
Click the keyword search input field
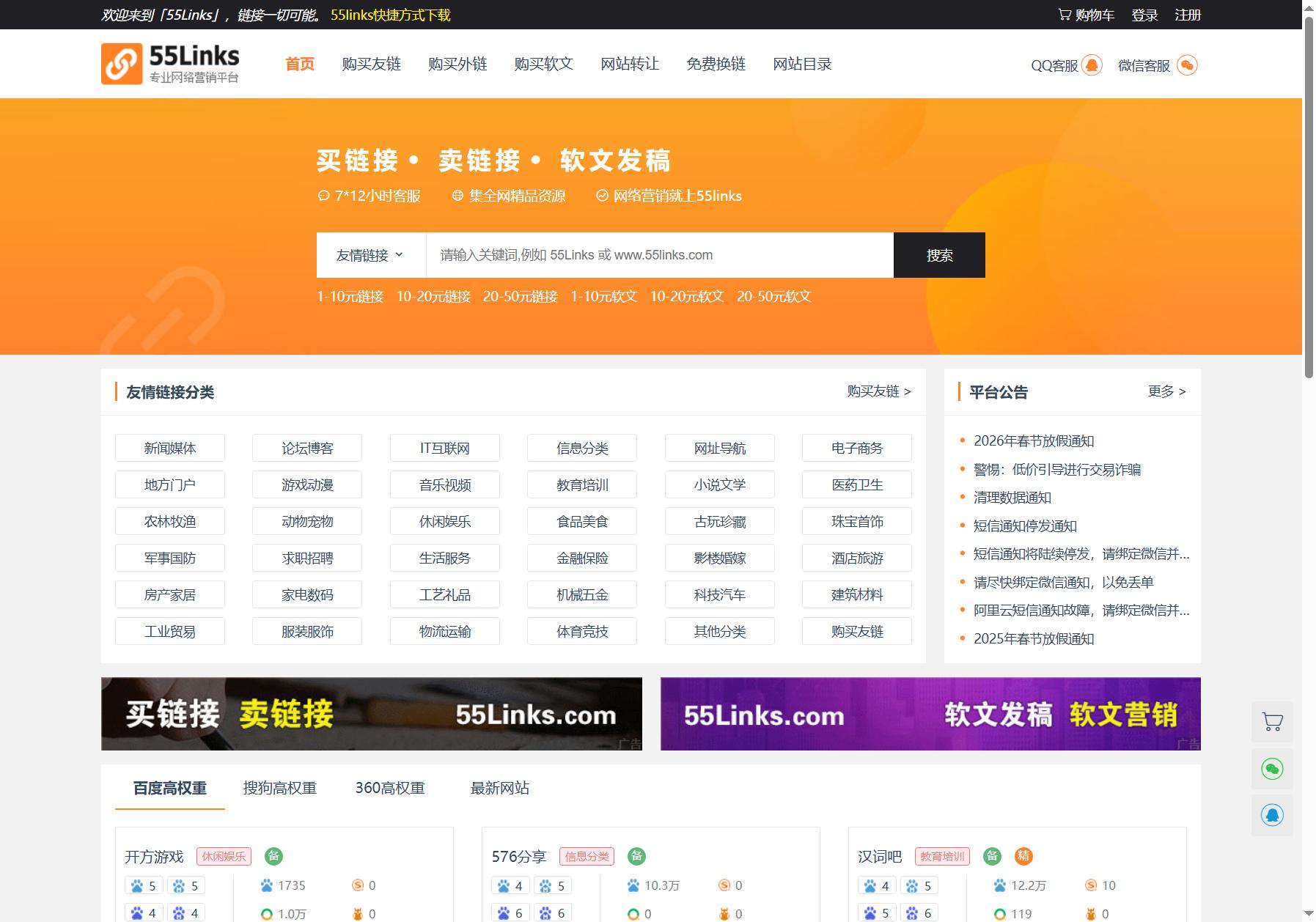(660, 255)
